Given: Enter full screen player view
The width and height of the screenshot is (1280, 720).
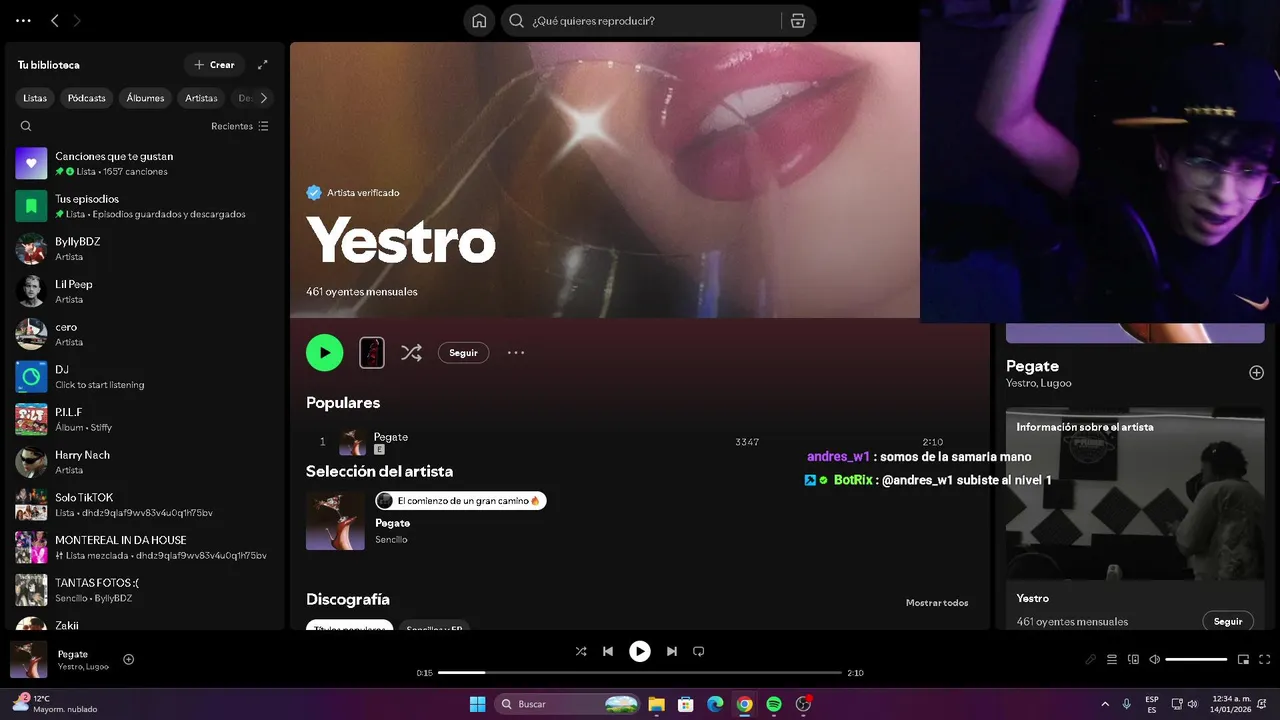Looking at the screenshot, I should (1264, 659).
